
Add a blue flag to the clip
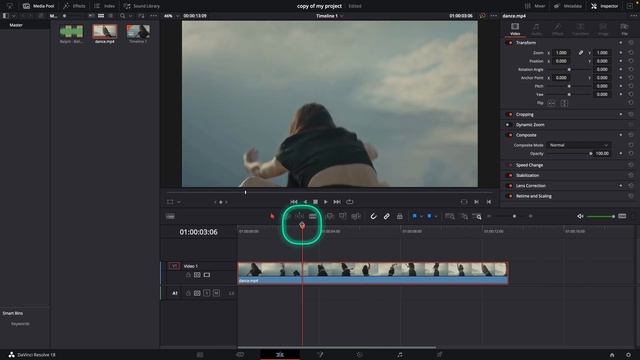[x=414, y=216]
